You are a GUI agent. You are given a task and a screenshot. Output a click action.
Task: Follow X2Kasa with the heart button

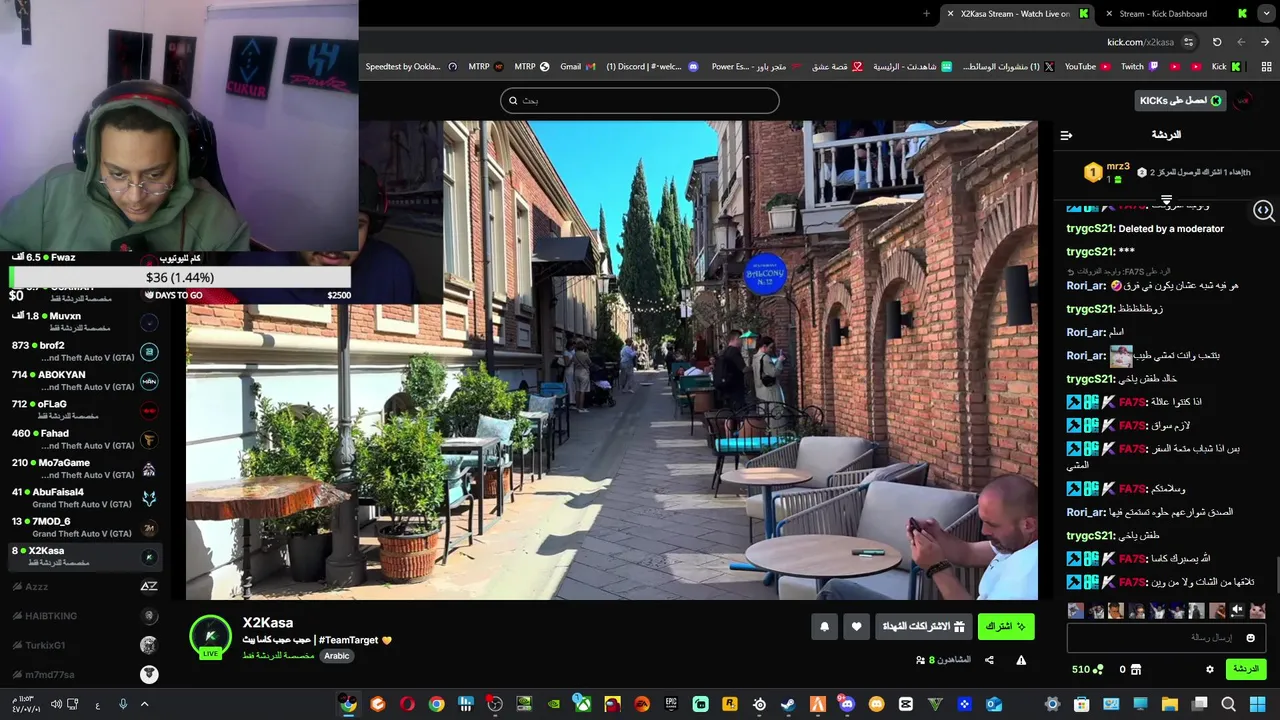[856, 627]
